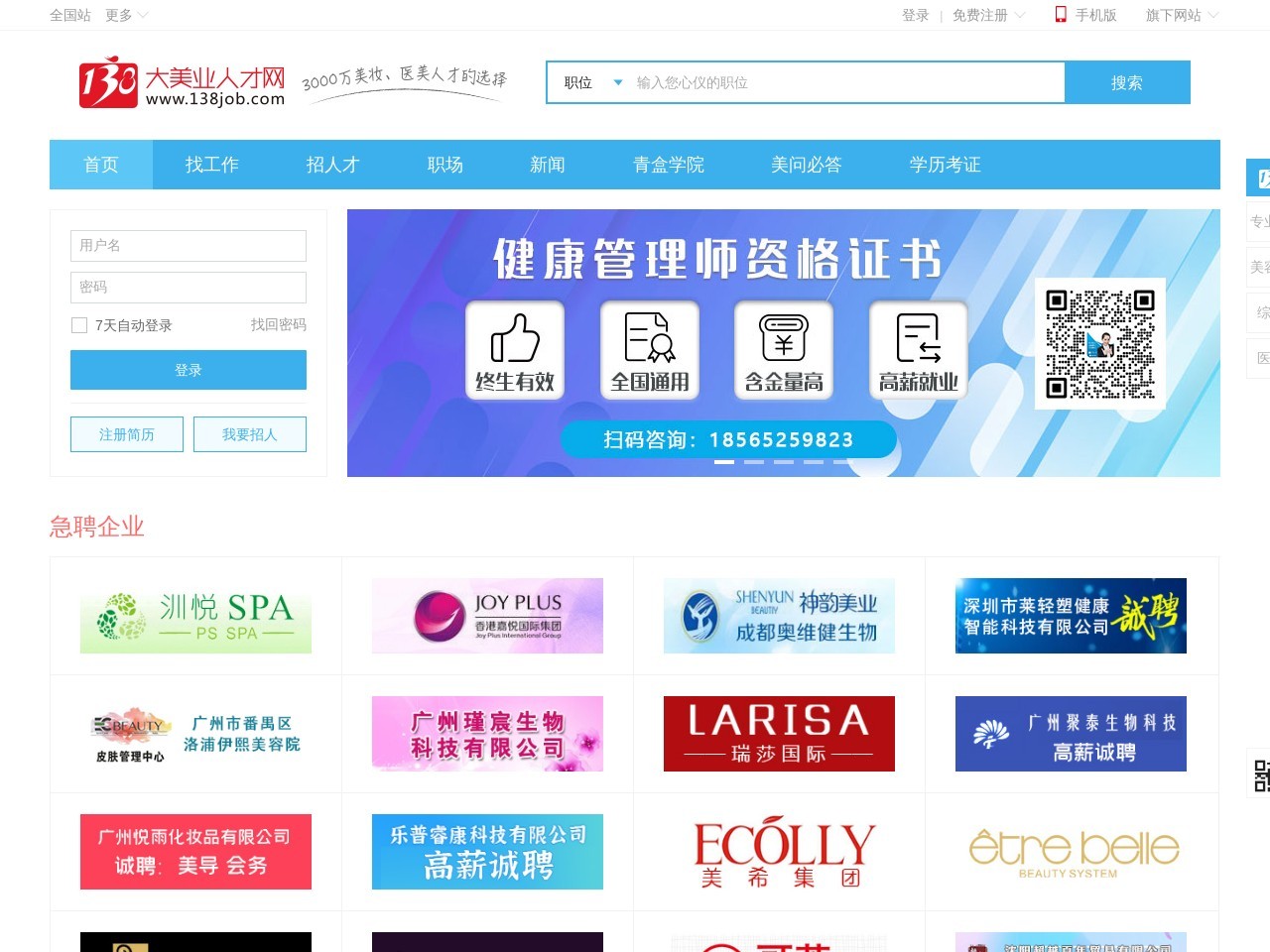Click the 全国通用 certificate icon
The width and height of the screenshot is (1270, 952).
(x=650, y=339)
